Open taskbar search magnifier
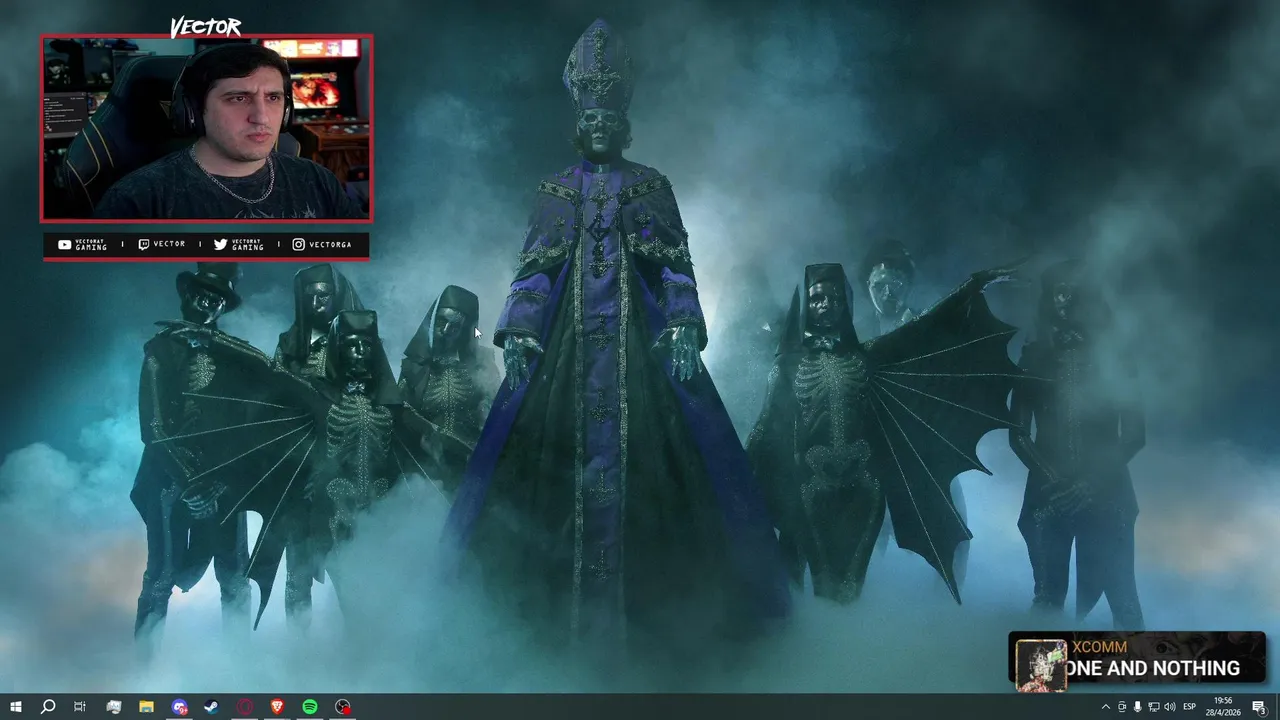 pyautogui.click(x=47, y=707)
